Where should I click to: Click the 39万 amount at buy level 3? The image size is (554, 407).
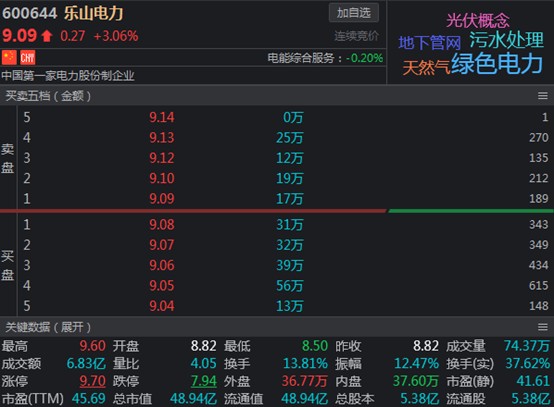click(289, 265)
